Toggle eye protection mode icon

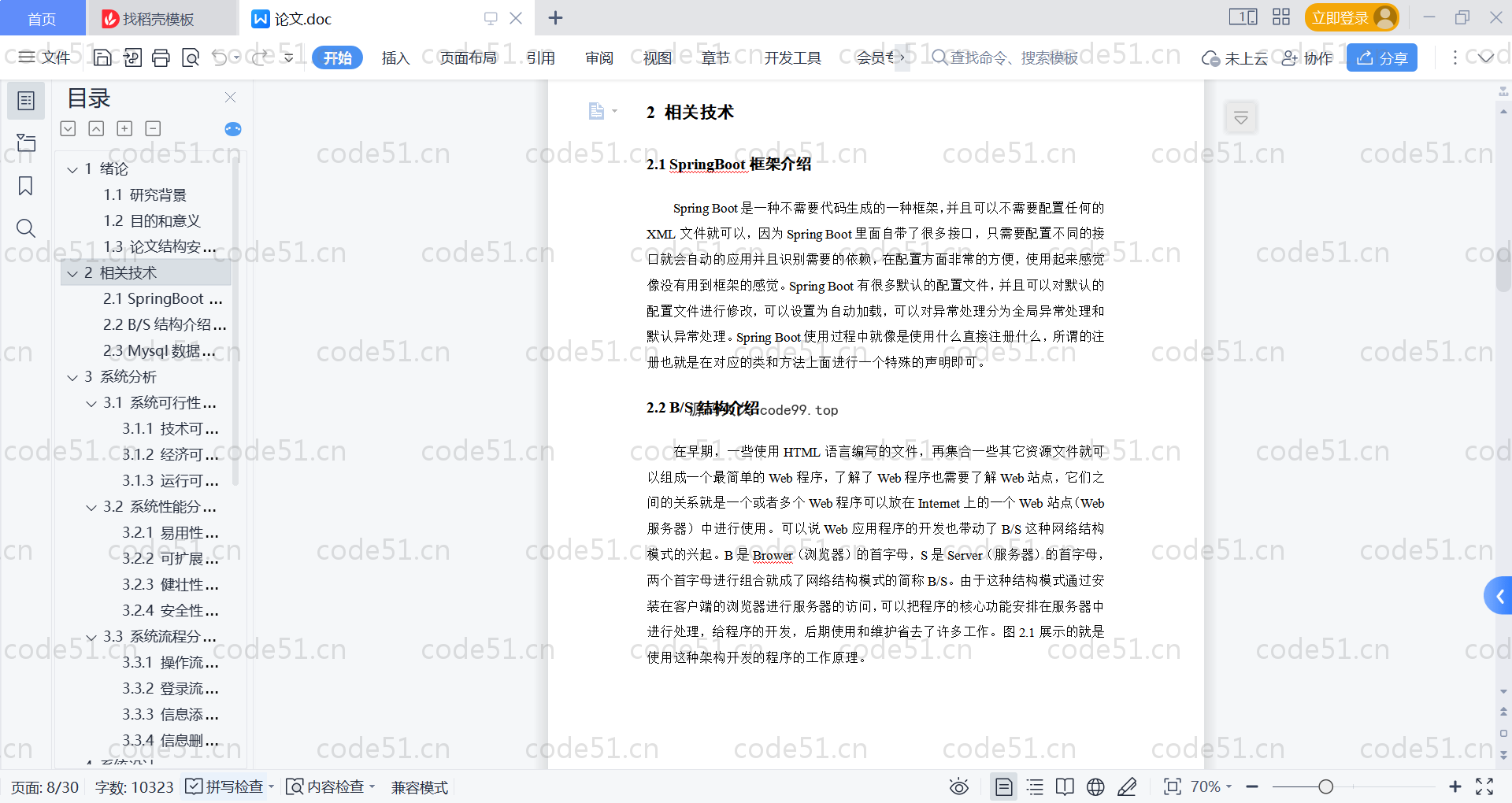point(958,786)
